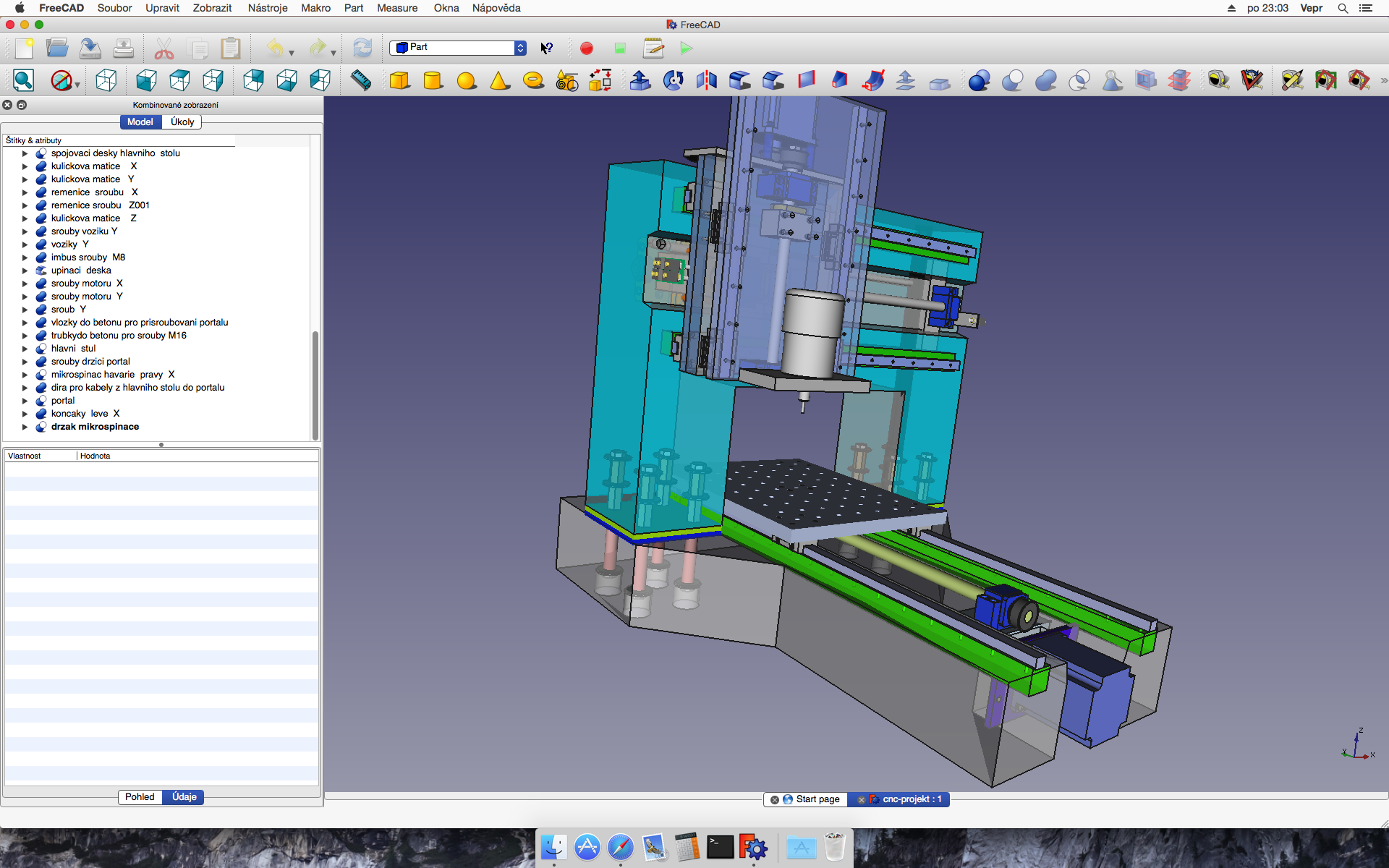This screenshot has width=1389, height=868.
Task: Select 'srouby drzici portal' tree item
Action: pos(90,362)
